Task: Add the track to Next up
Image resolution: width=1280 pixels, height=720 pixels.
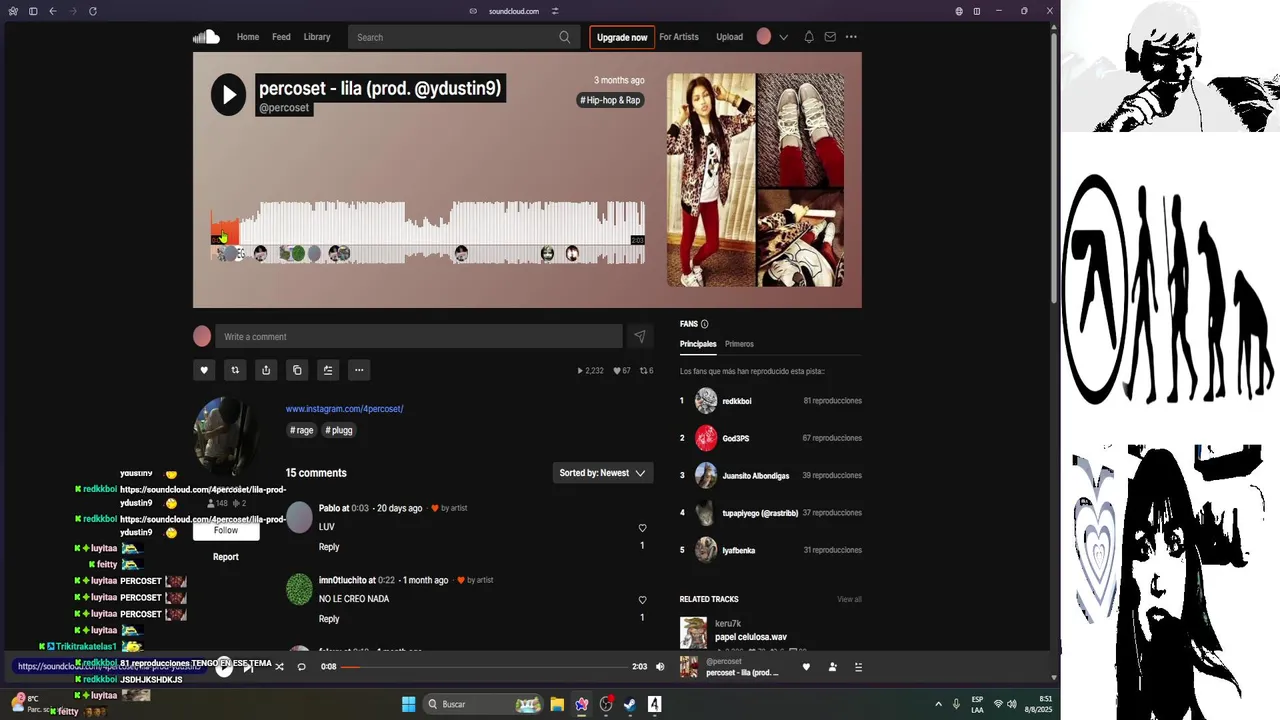Action: click(328, 370)
